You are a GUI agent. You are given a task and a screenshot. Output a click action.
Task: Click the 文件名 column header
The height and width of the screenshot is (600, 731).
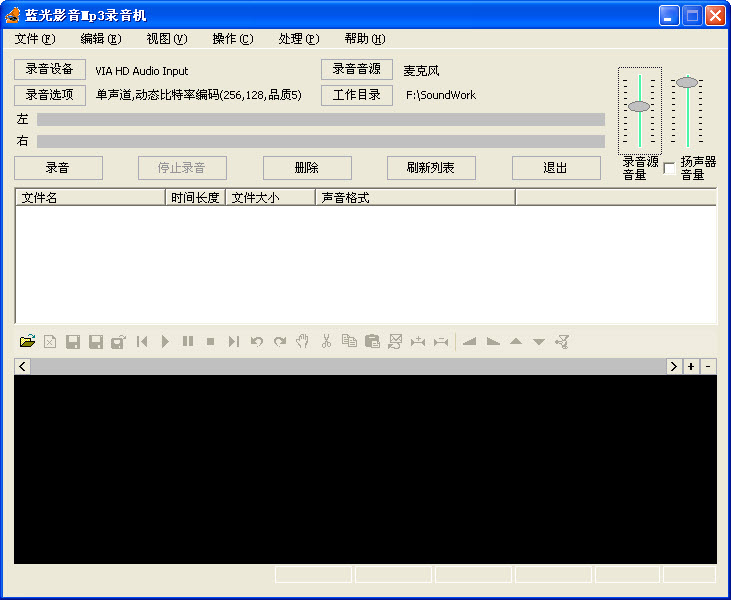91,198
